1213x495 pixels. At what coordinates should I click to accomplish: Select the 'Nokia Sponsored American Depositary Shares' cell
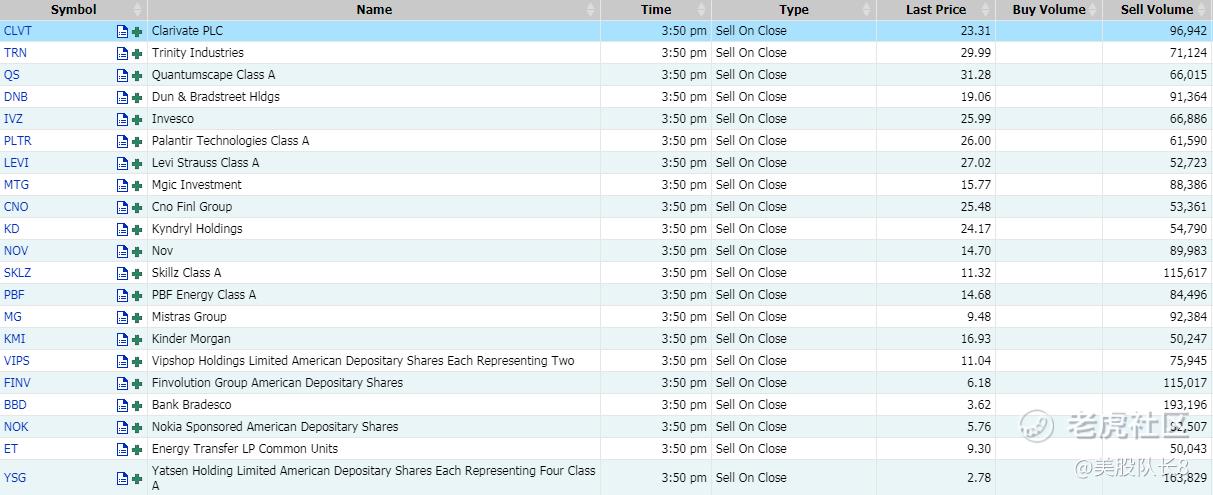(374, 427)
